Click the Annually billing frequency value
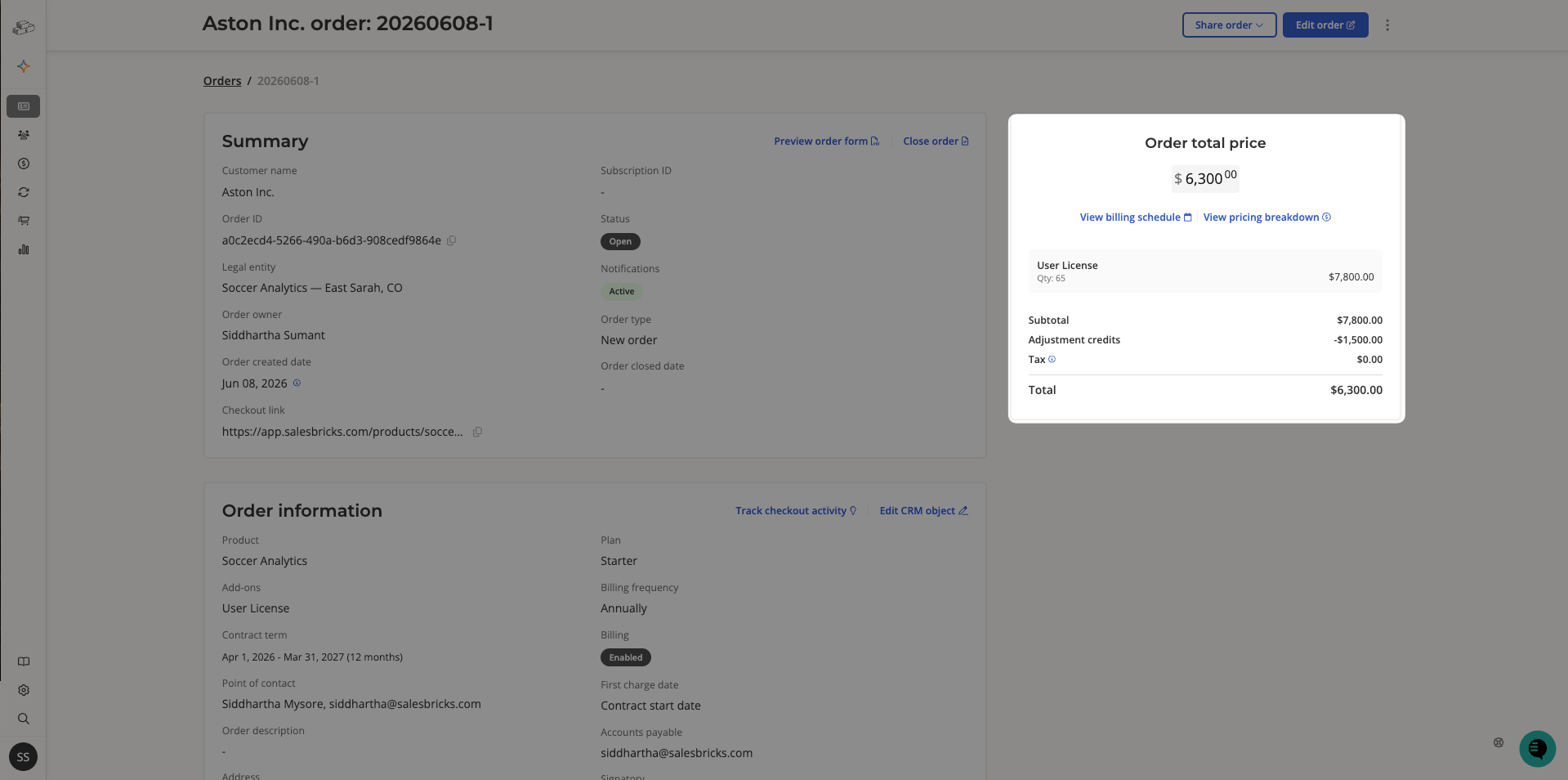 [x=623, y=608]
